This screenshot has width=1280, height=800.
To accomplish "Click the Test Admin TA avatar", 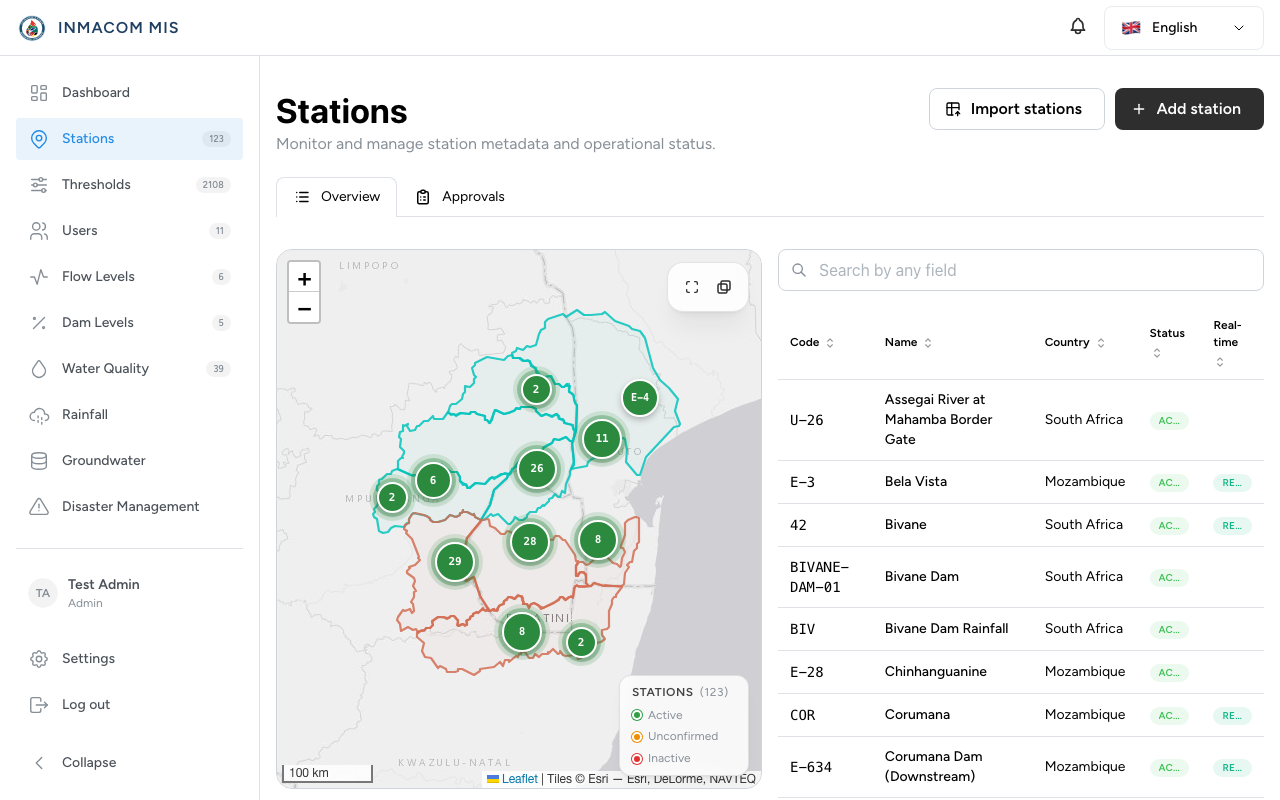I will click(x=43, y=593).
